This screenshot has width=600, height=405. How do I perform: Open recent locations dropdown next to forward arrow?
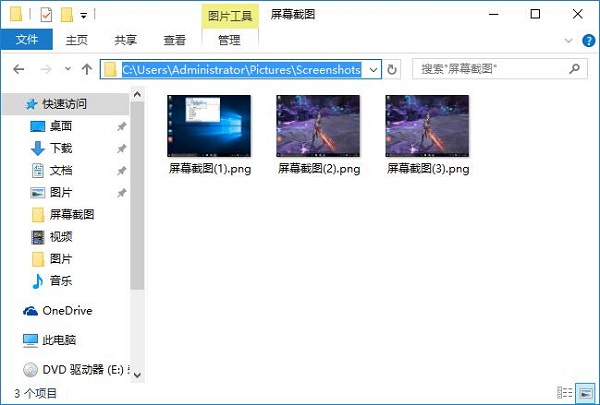(66, 70)
